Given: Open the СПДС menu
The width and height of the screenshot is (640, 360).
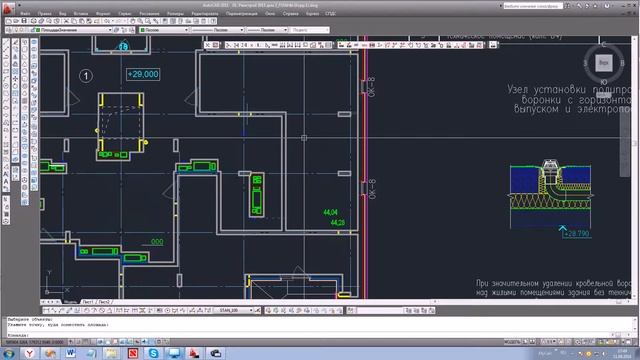Looking at the screenshot, I should [331, 13].
